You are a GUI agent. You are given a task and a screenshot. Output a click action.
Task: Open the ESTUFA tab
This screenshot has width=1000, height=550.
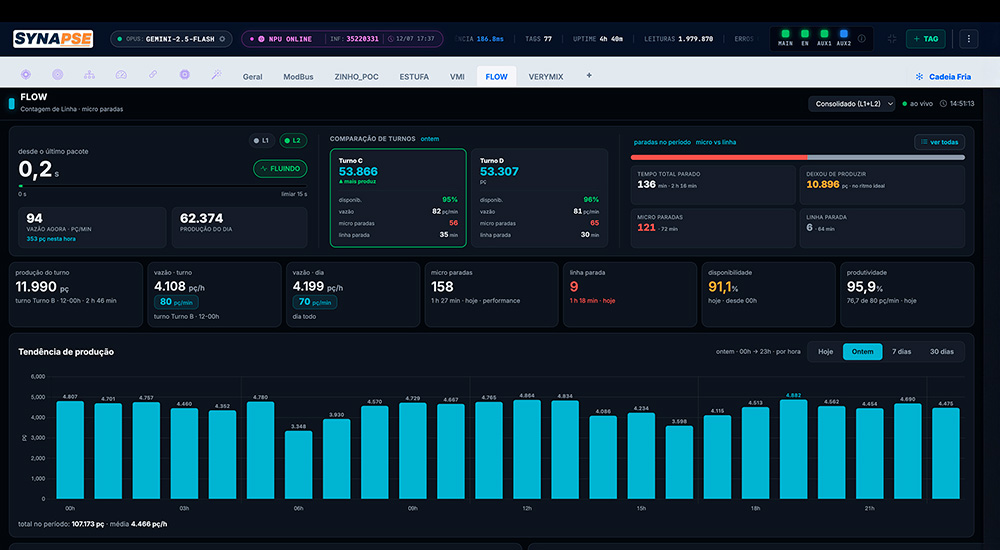(x=414, y=77)
